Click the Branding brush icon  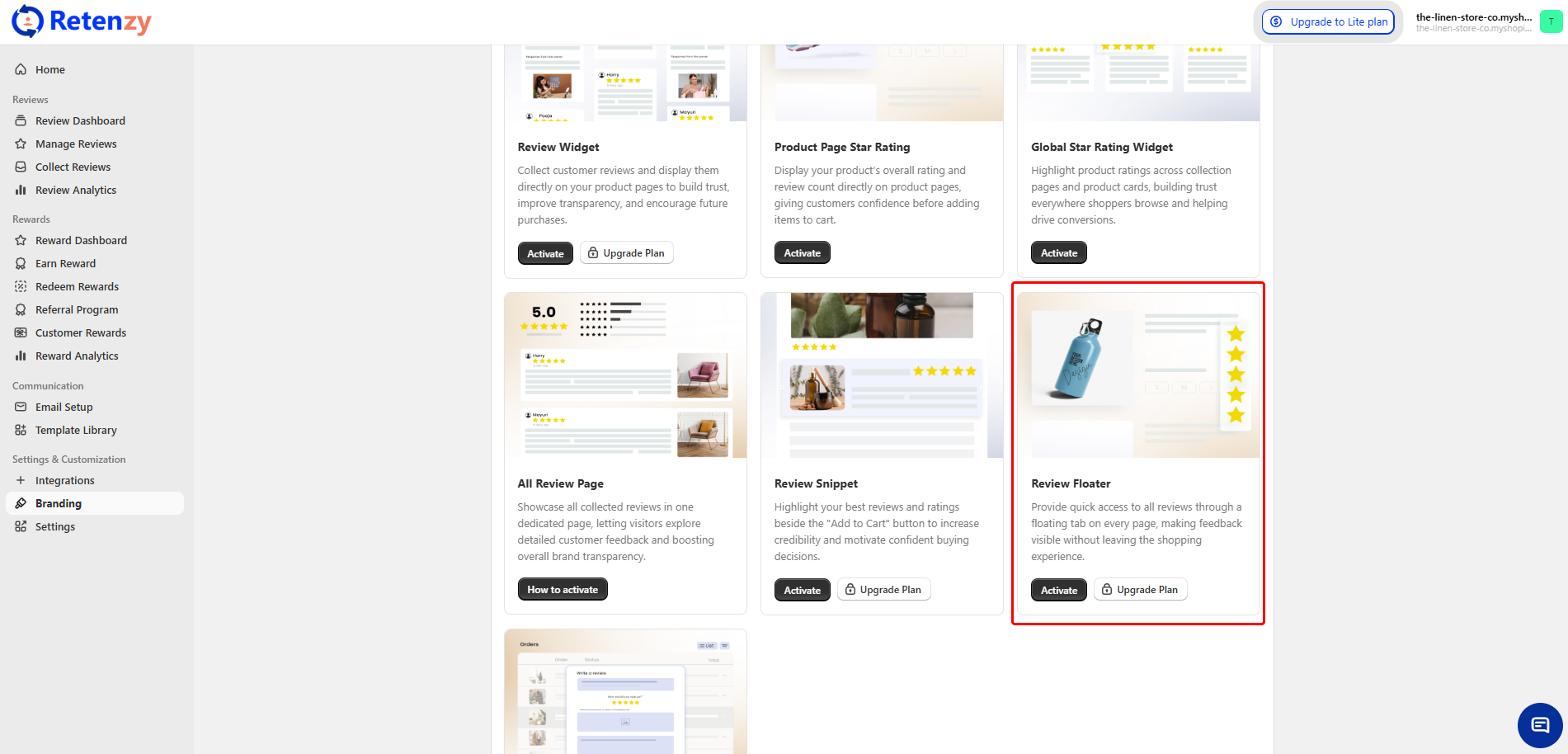tap(21, 503)
